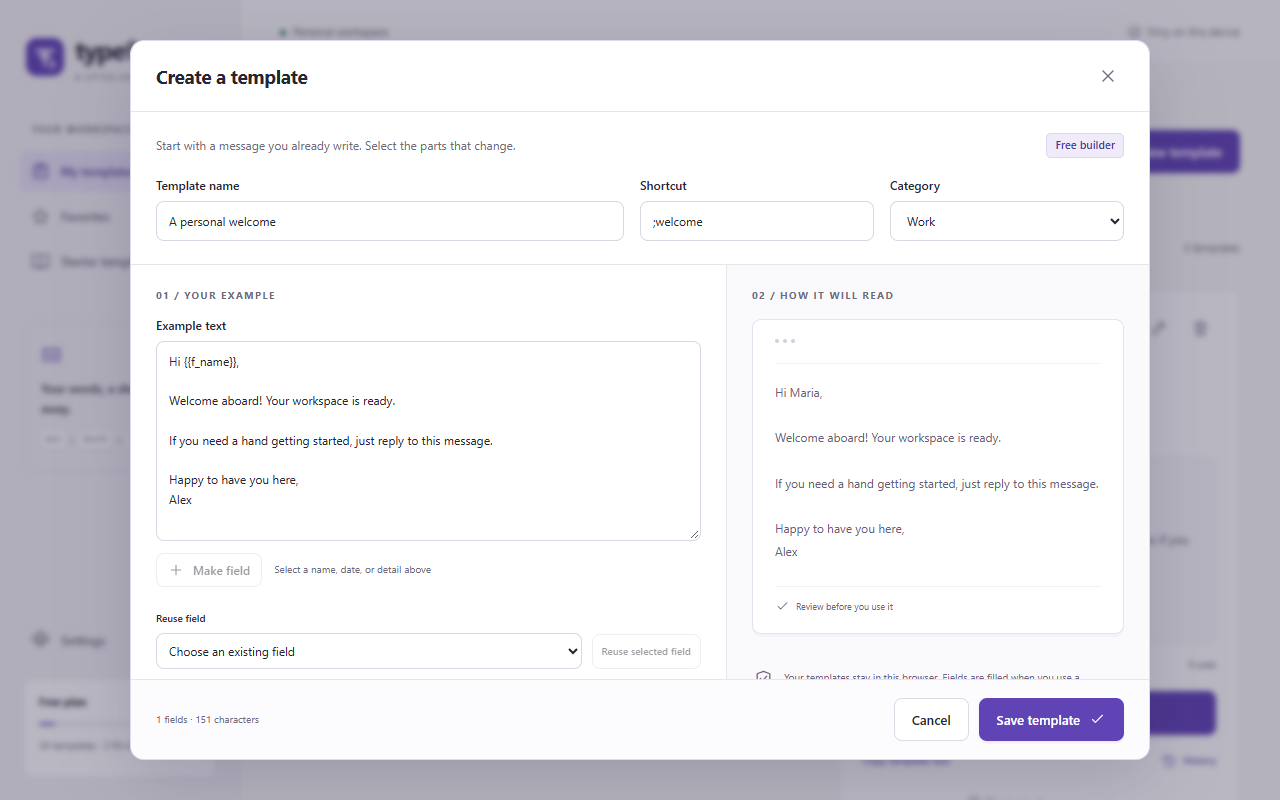The image size is (1280, 800).
Task: Click Reuse selected field button
Action: pyautogui.click(x=646, y=651)
